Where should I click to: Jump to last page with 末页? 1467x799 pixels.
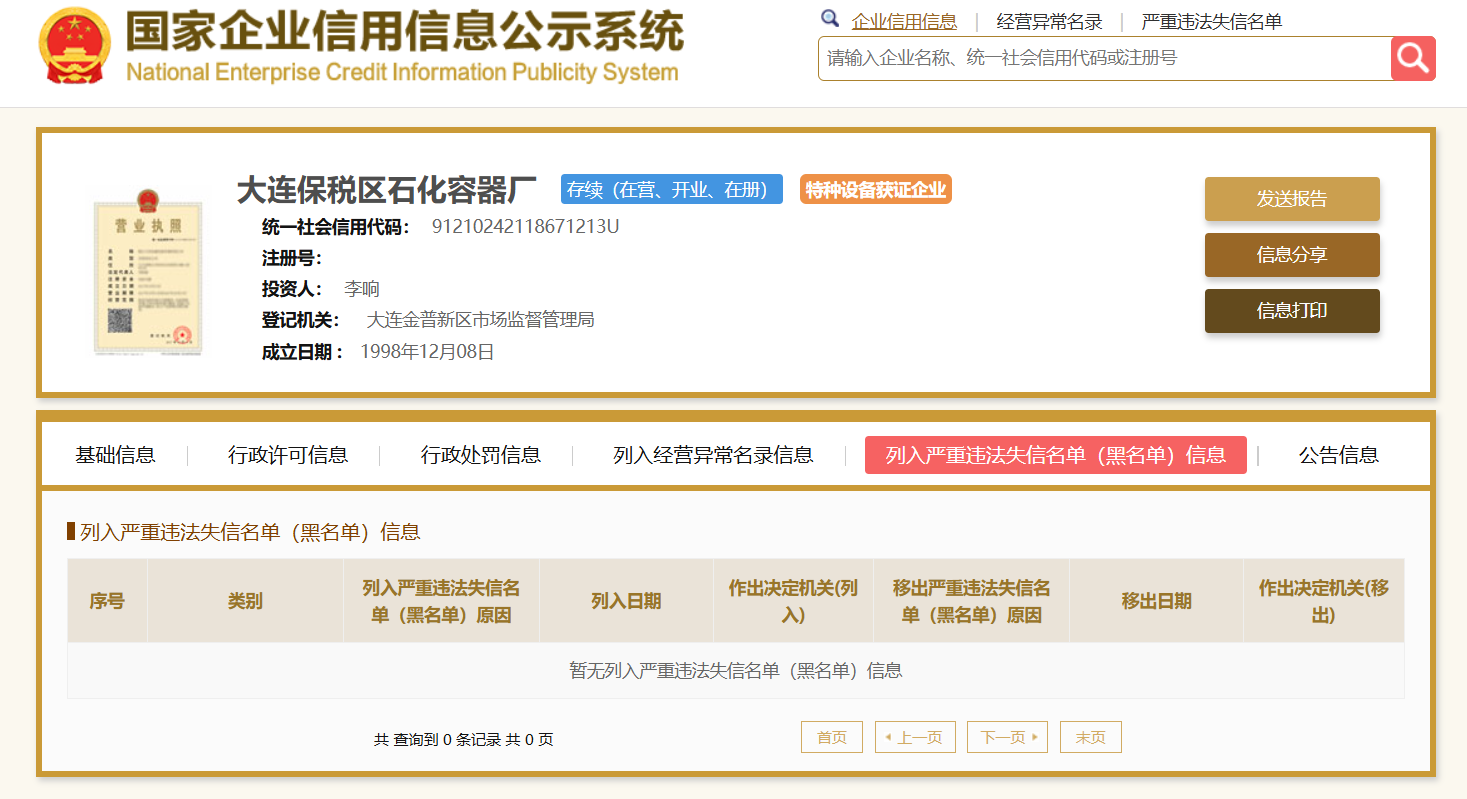[1091, 737]
